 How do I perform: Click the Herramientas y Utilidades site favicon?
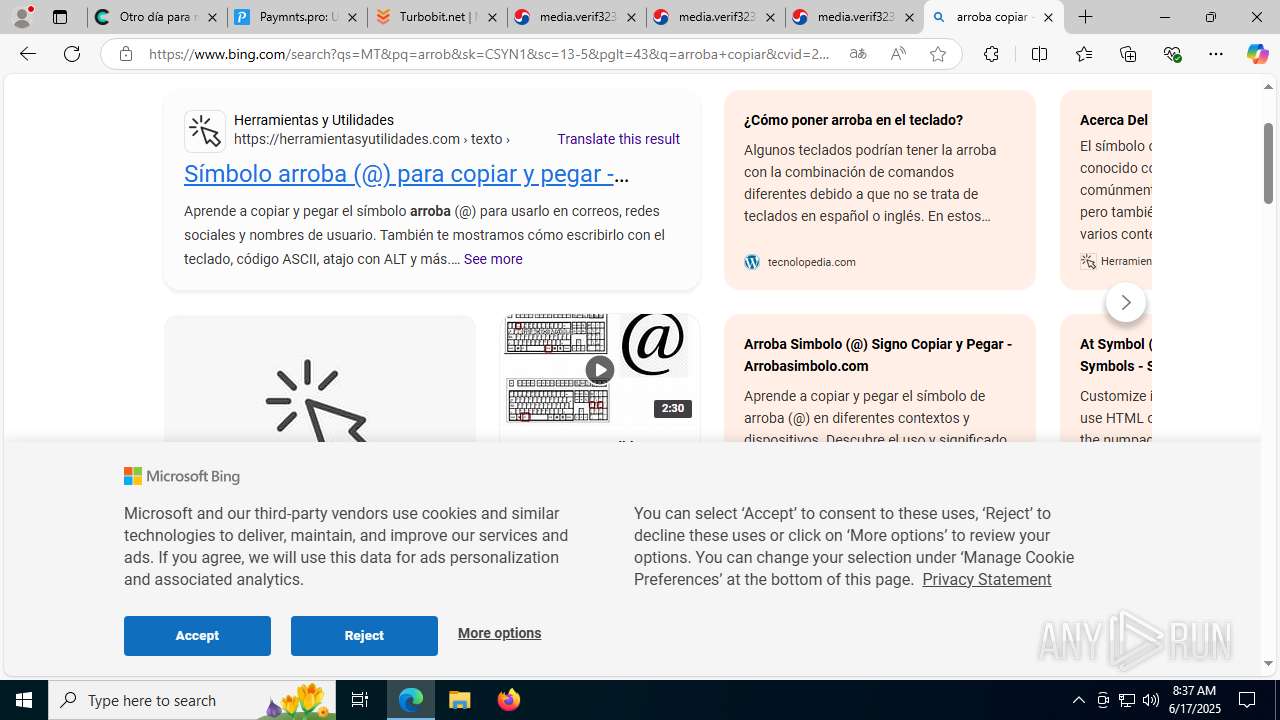pyautogui.click(x=205, y=131)
